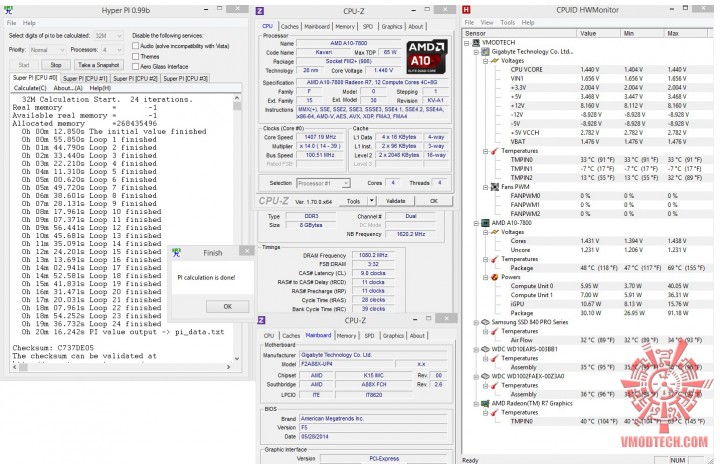720x464 pixels.
Task: Collapse the AMD A10-7800 tree node
Action: (x=476, y=223)
